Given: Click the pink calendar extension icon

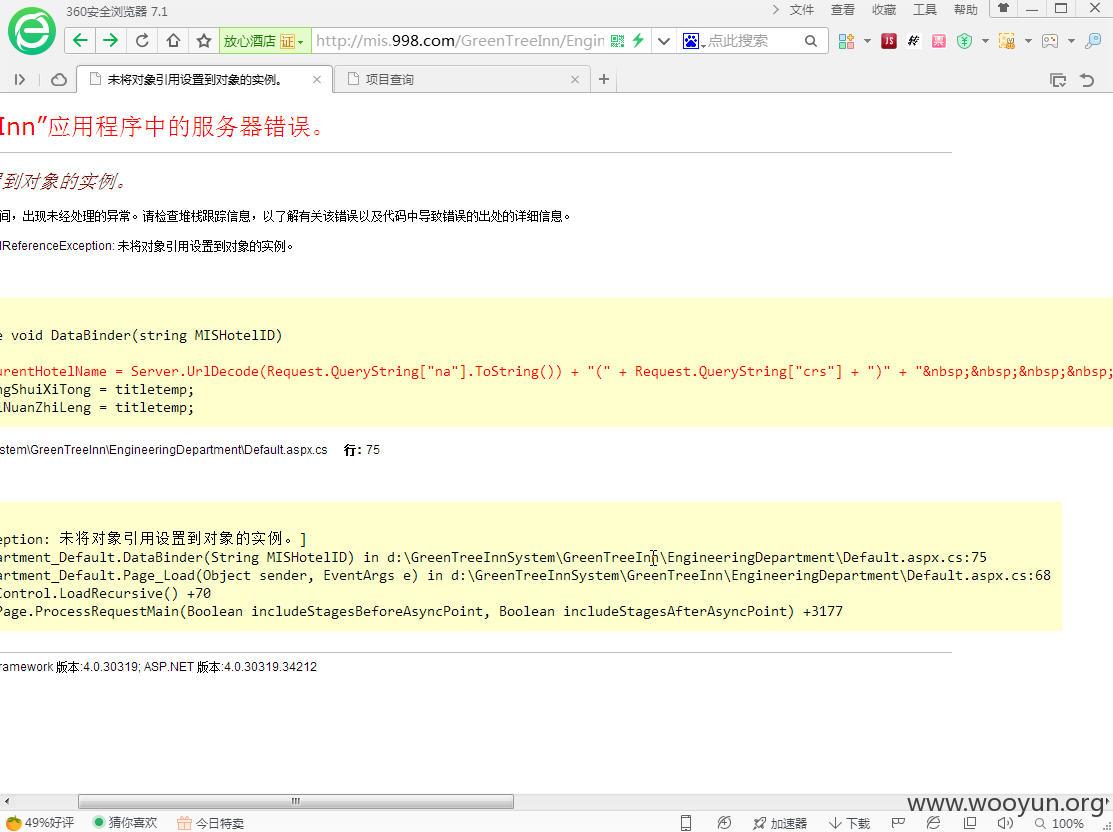Looking at the screenshot, I should coord(939,41).
